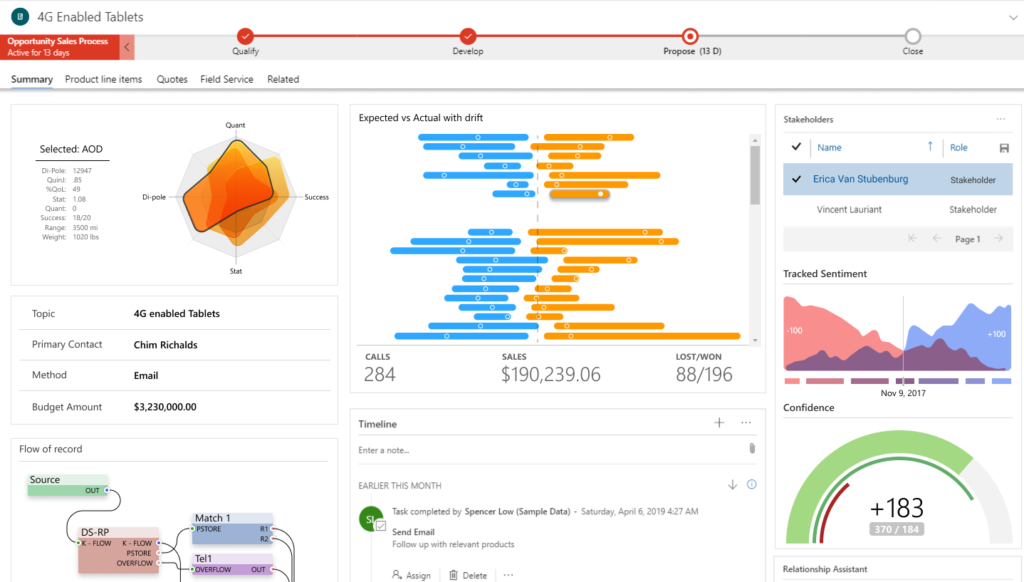This screenshot has width=1024, height=582.
Task: Save stakeholder changes with the floppy disk icon
Action: tap(1004, 148)
